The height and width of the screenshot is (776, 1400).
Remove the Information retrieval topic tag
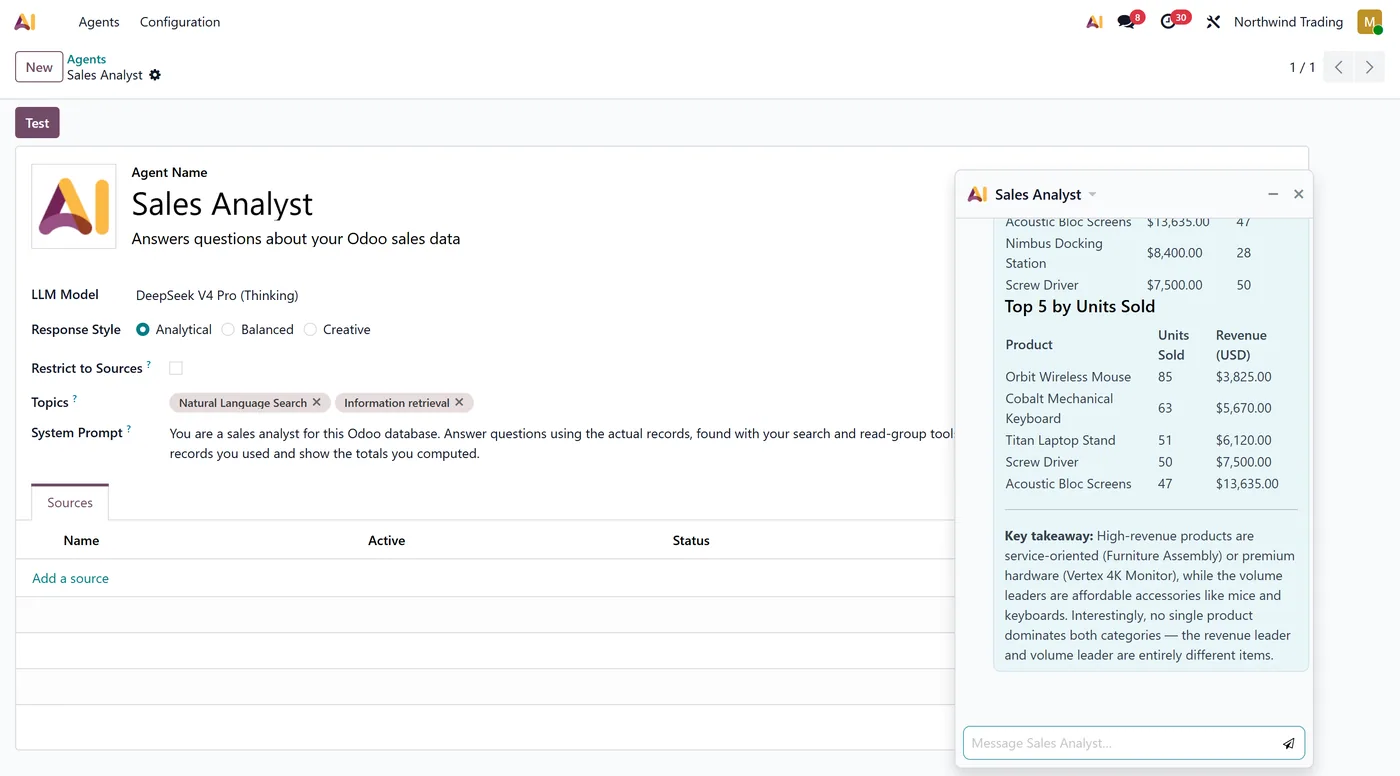point(459,402)
